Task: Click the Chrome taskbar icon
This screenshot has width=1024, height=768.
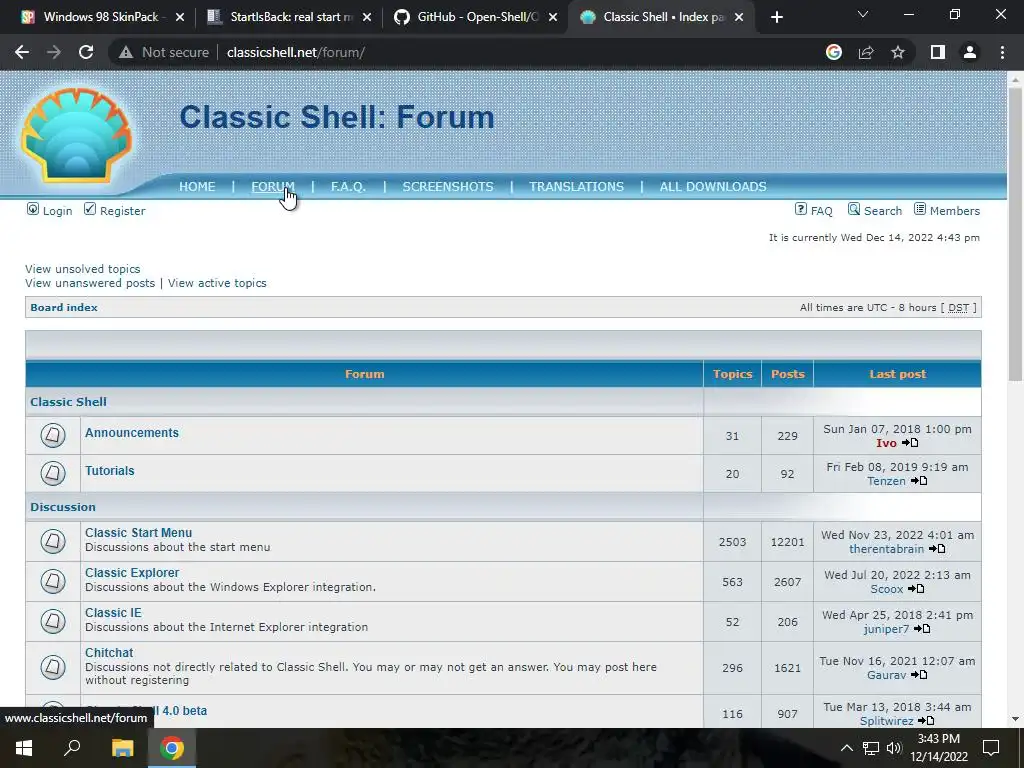Action: [x=172, y=748]
